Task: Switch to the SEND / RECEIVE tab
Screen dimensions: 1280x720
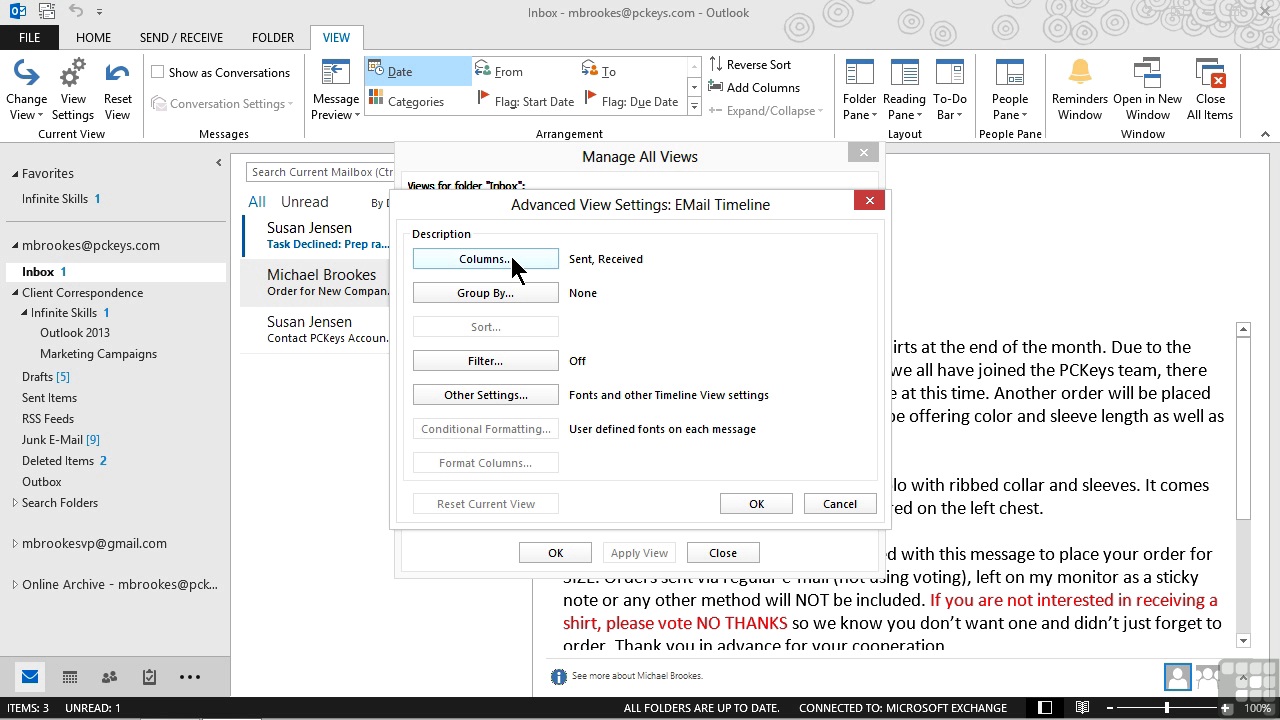Action: (x=181, y=37)
